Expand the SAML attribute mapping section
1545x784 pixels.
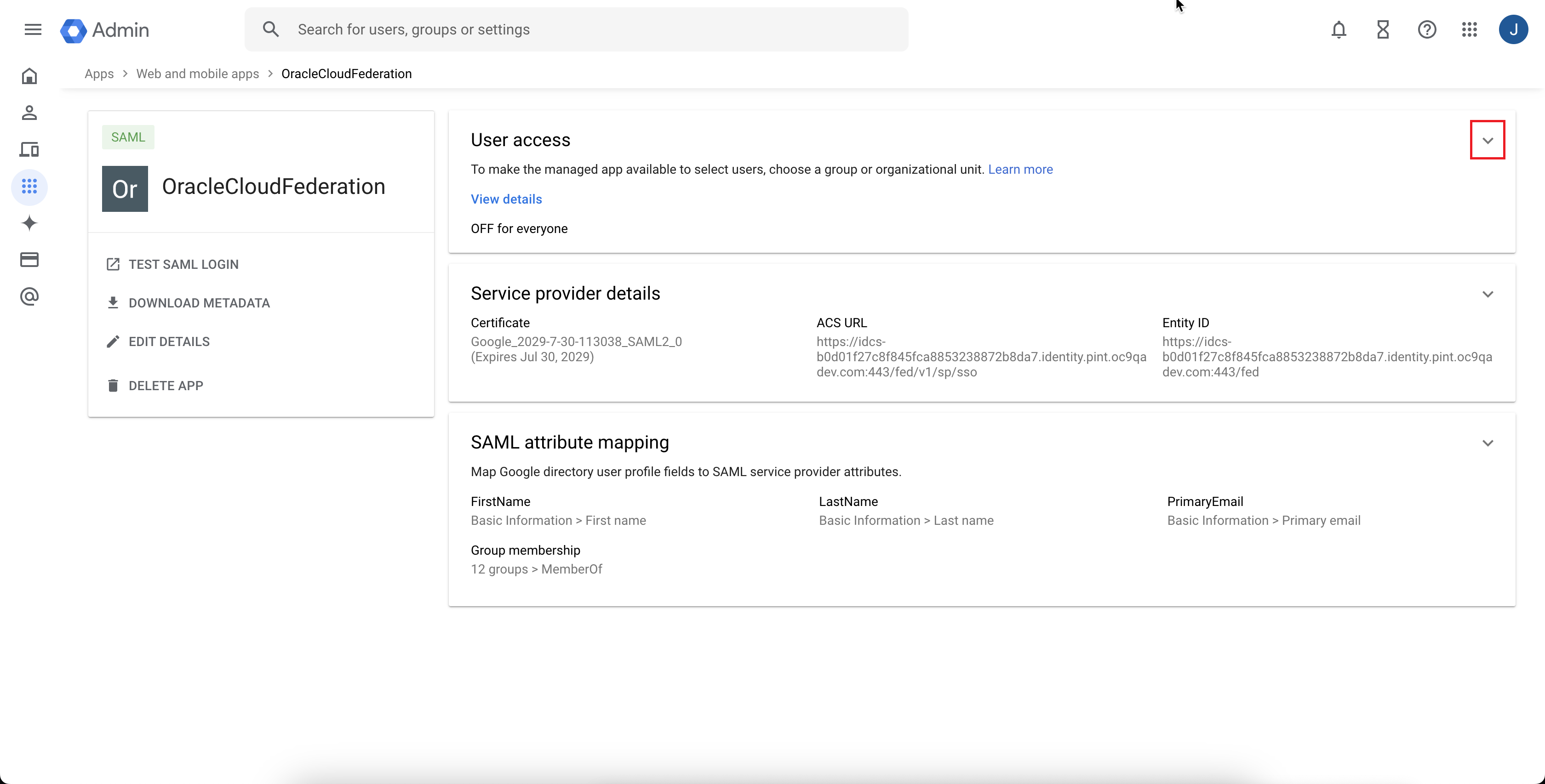[x=1488, y=443]
